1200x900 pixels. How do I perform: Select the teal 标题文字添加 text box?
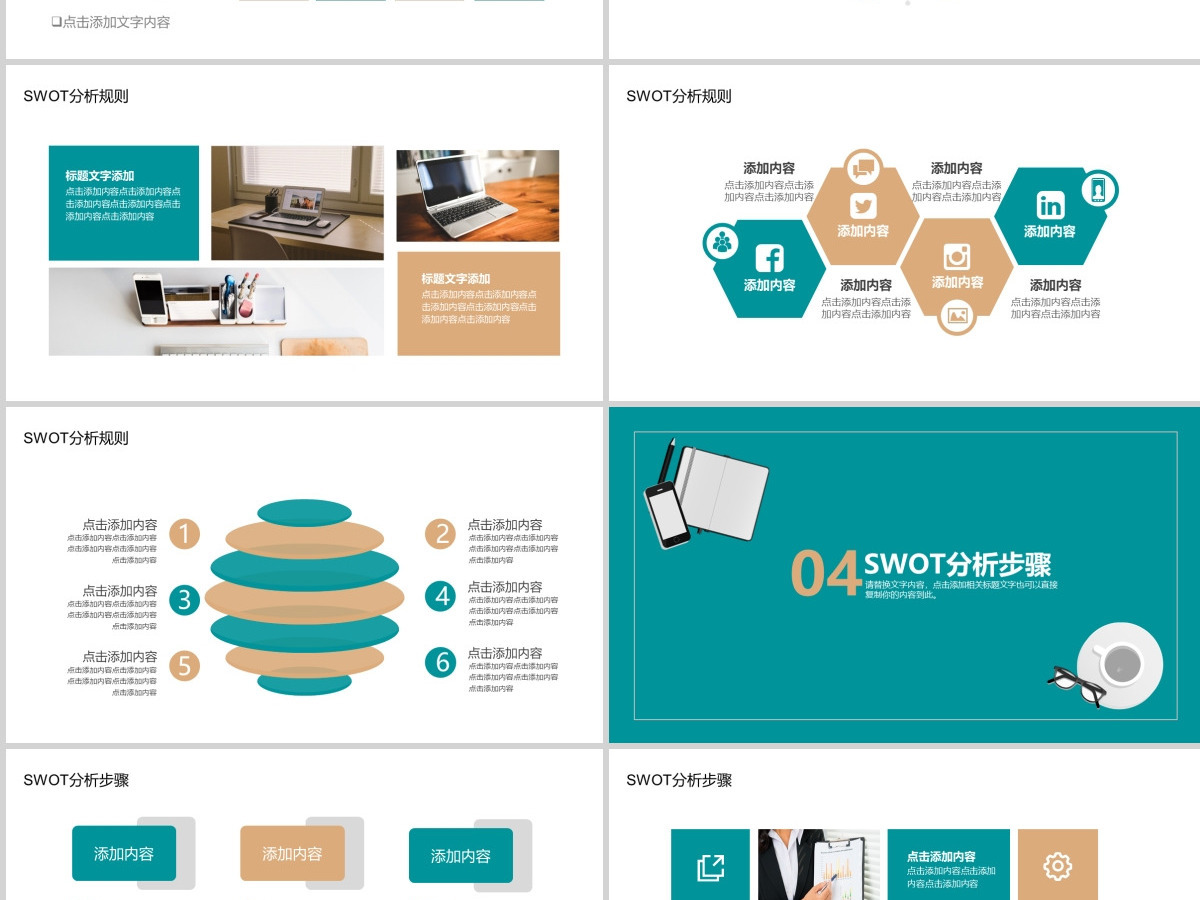pyautogui.click(x=124, y=203)
